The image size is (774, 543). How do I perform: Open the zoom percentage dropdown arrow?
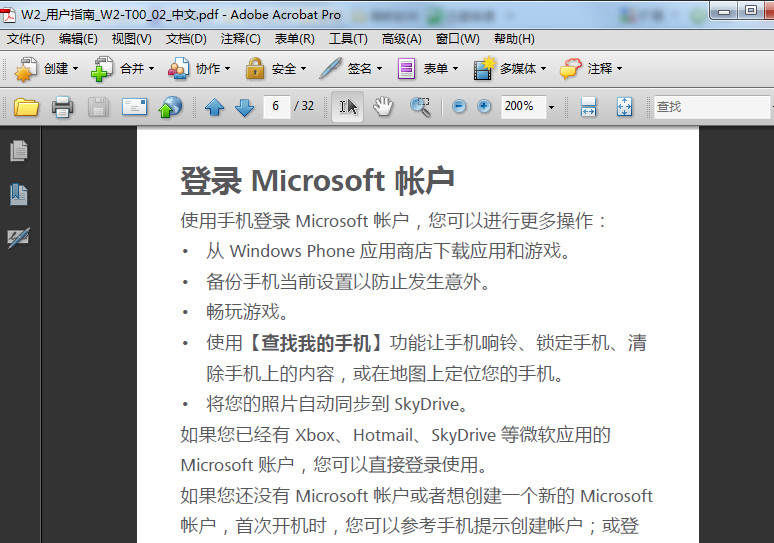(551, 107)
